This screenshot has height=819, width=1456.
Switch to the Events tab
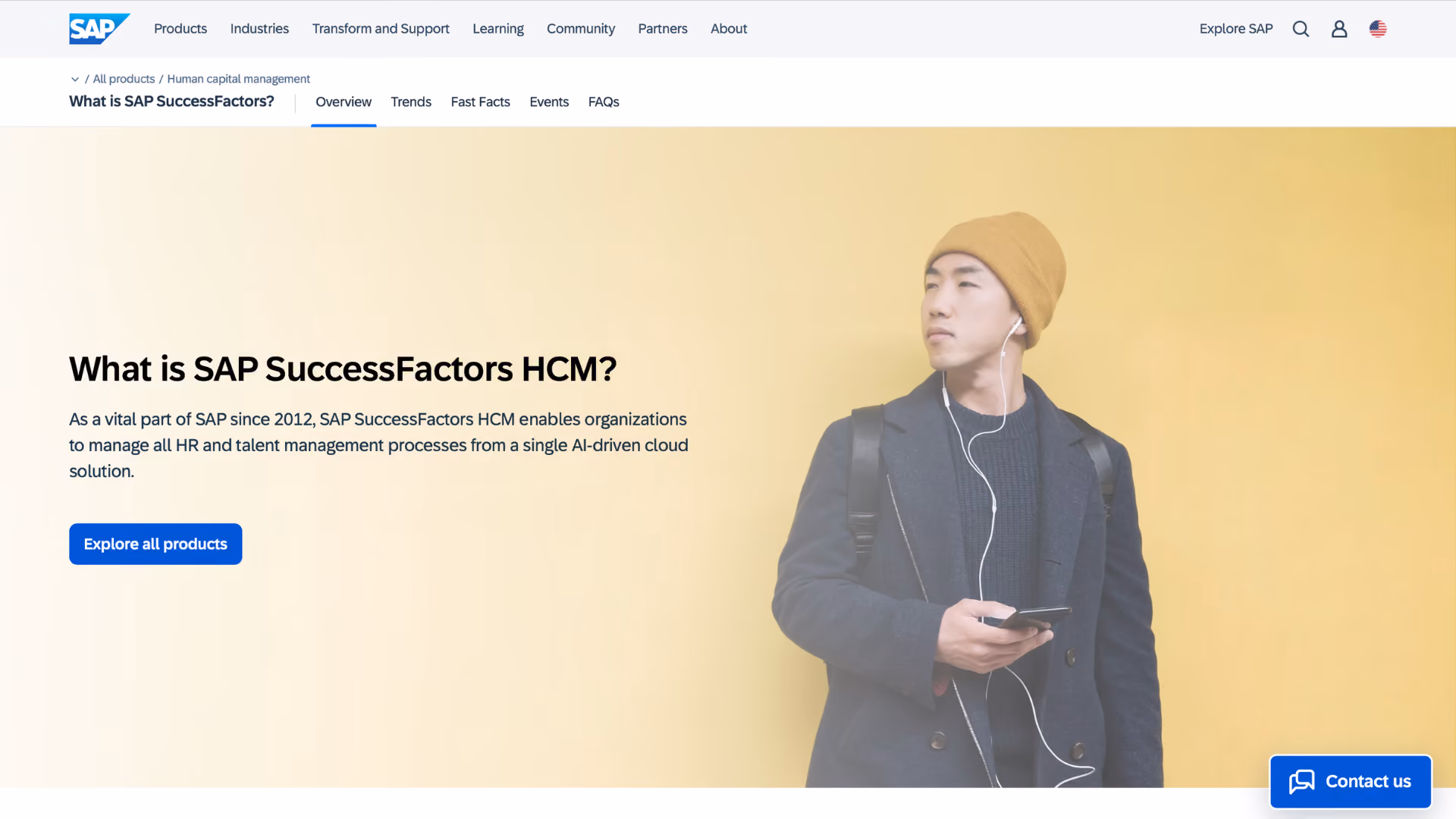click(x=549, y=102)
